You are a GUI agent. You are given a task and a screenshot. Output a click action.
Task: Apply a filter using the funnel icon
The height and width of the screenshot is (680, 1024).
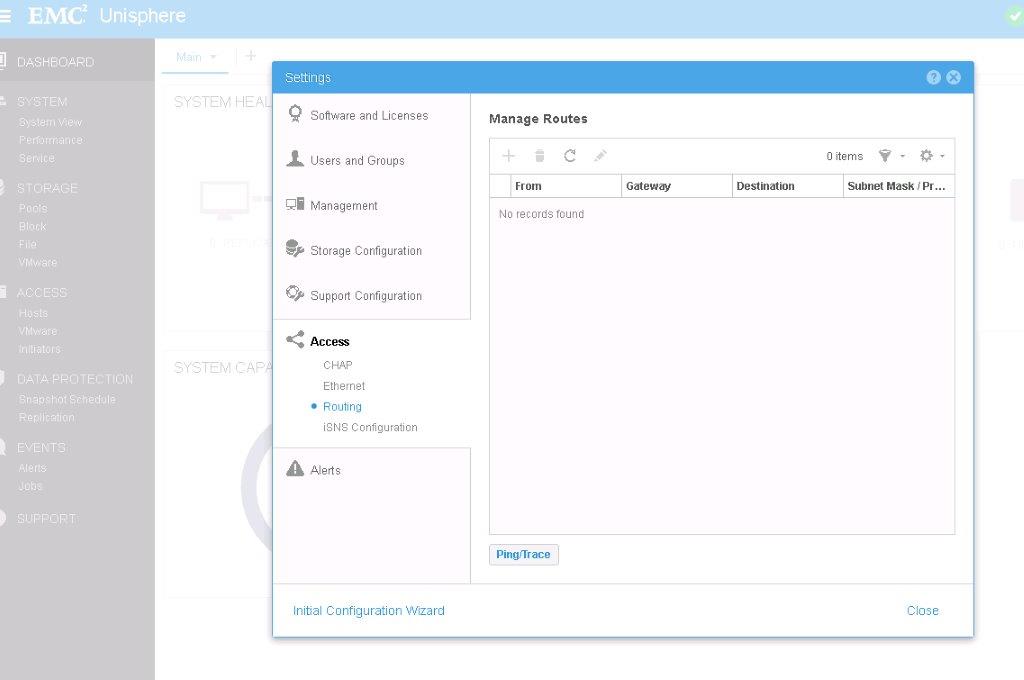tap(884, 156)
